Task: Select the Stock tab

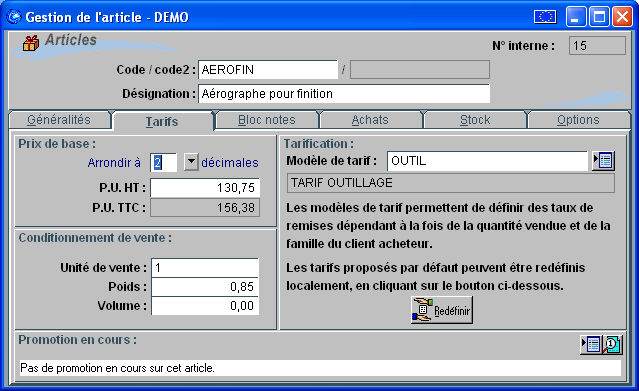Action: (475, 120)
